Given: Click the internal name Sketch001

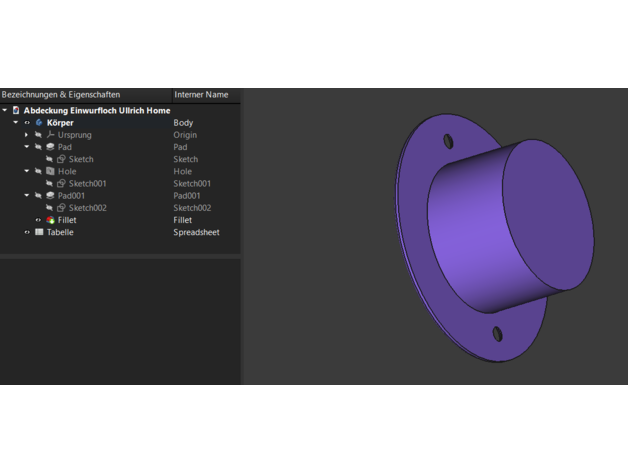Looking at the screenshot, I should coord(192,184).
